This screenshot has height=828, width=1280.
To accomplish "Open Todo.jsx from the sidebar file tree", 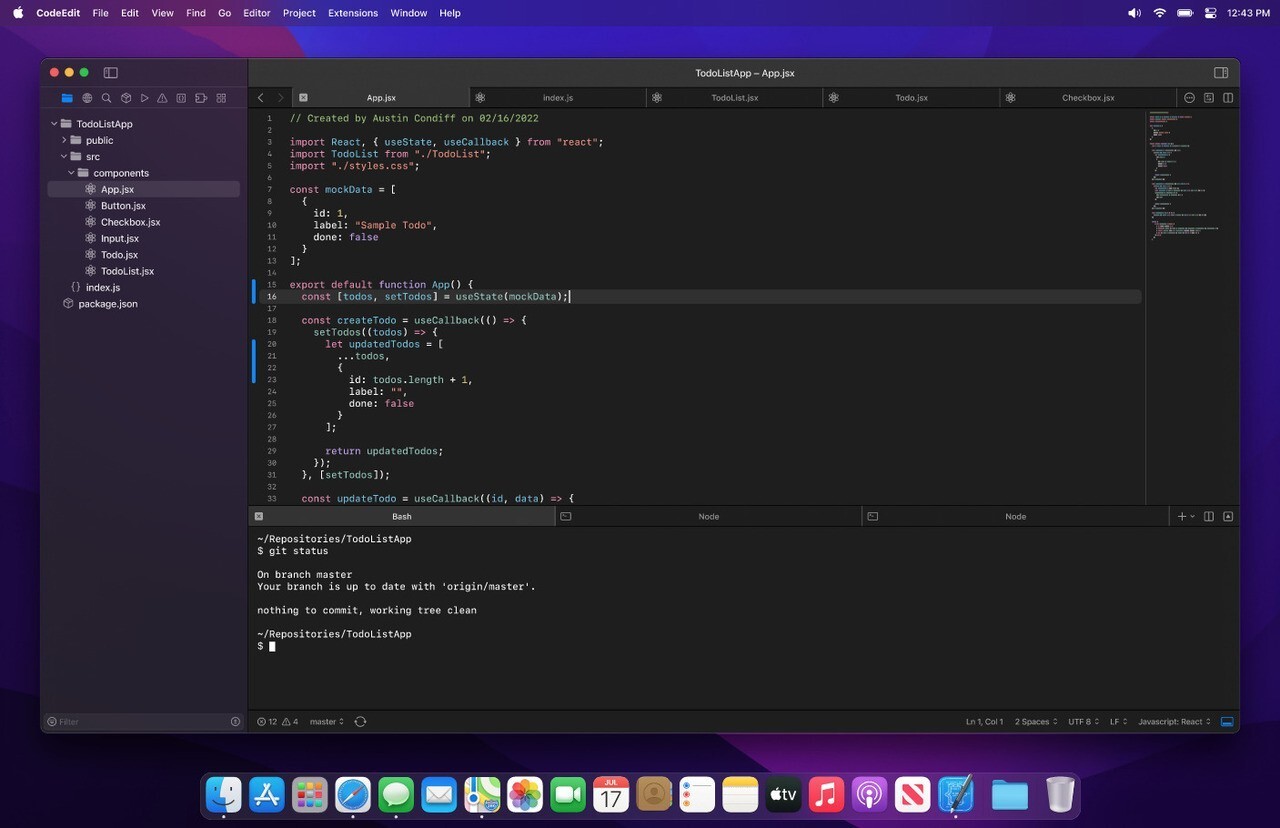I will click(119, 254).
